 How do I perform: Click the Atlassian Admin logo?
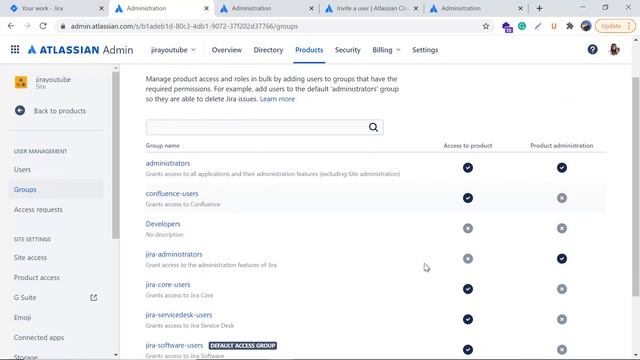[80, 50]
